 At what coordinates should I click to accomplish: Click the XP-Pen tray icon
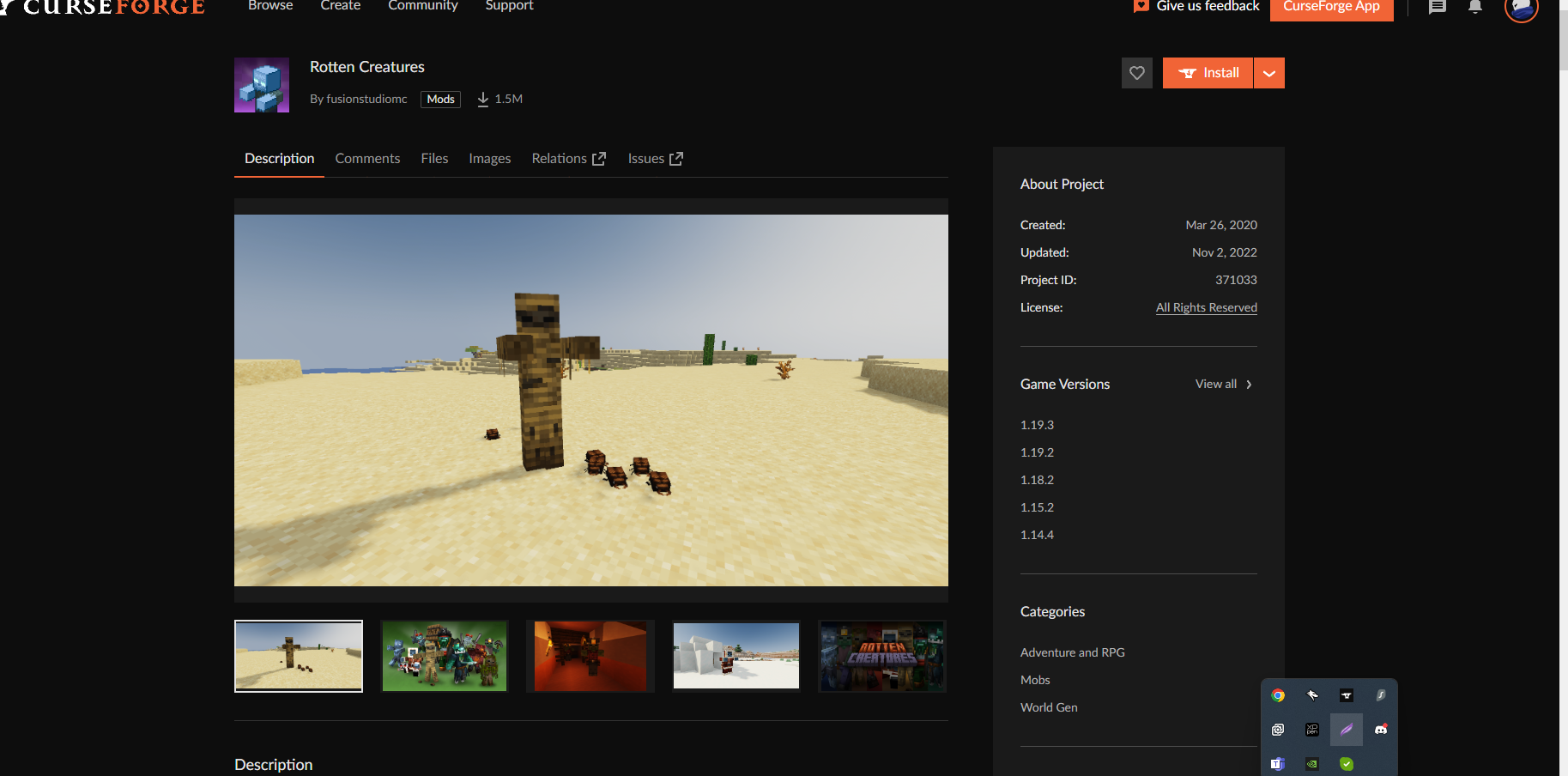point(1312,730)
